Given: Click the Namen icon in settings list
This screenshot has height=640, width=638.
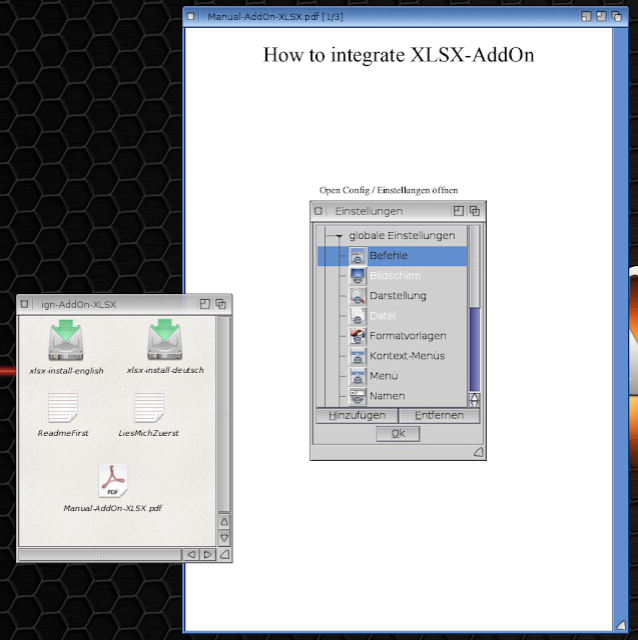Looking at the screenshot, I should pos(358,396).
